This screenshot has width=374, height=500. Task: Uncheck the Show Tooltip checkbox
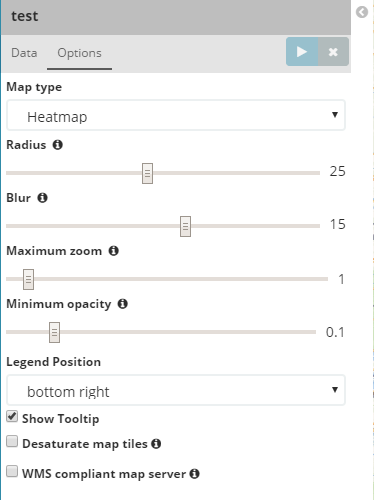tap(12, 416)
